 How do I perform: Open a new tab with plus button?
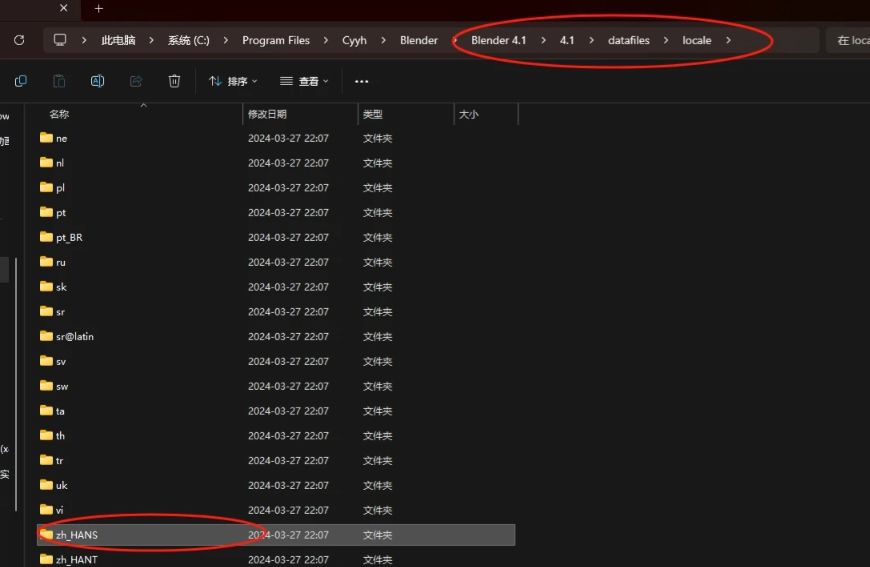tap(99, 8)
